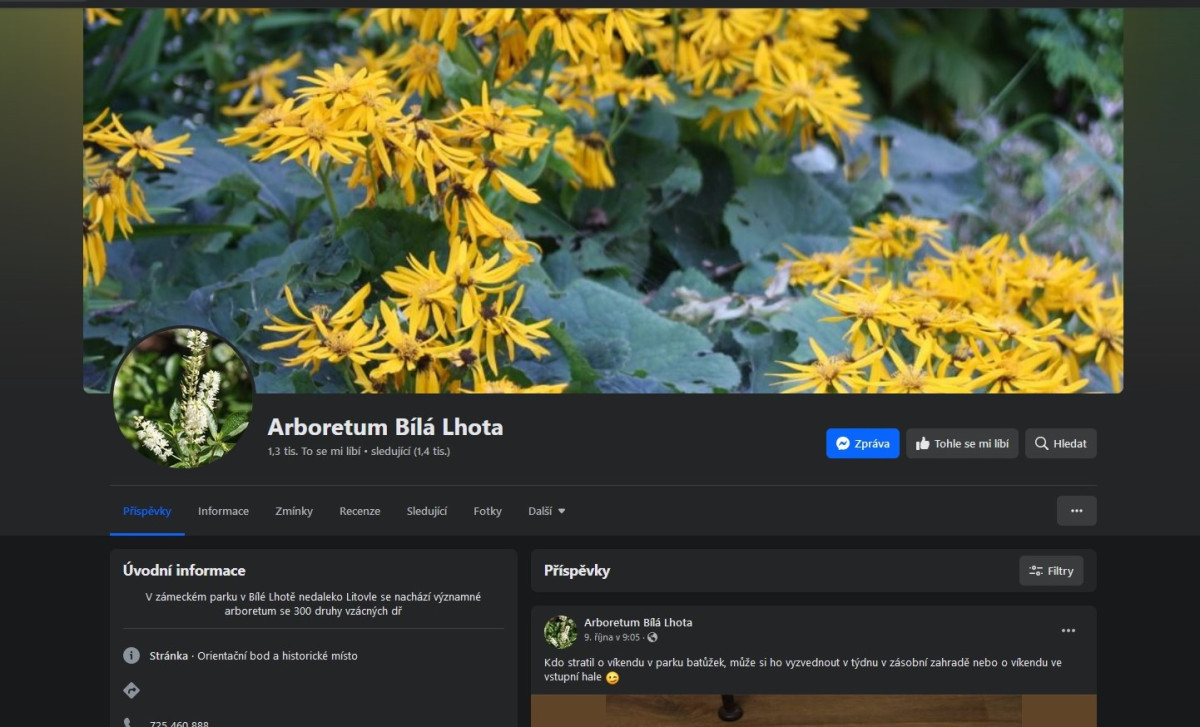
Task: Open the Filtry post filters
Action: pyautogui.click(x=1051, y=571)
